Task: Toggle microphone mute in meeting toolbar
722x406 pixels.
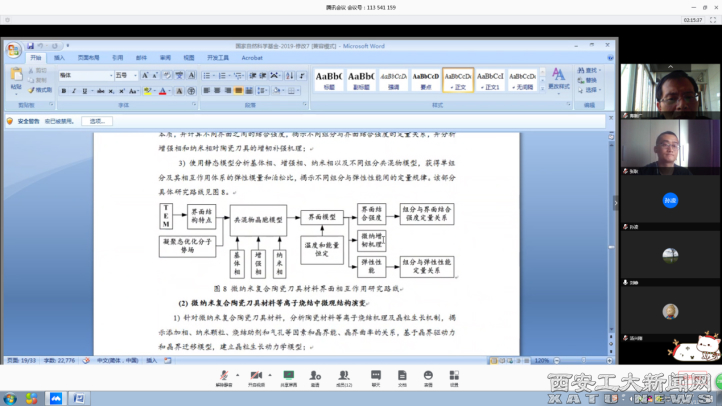Action: [x=224, y=377]
